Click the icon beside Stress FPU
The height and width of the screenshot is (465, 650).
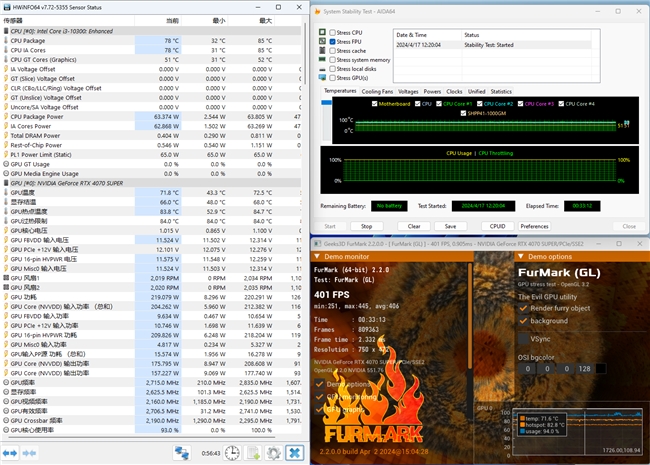point(322,41)
